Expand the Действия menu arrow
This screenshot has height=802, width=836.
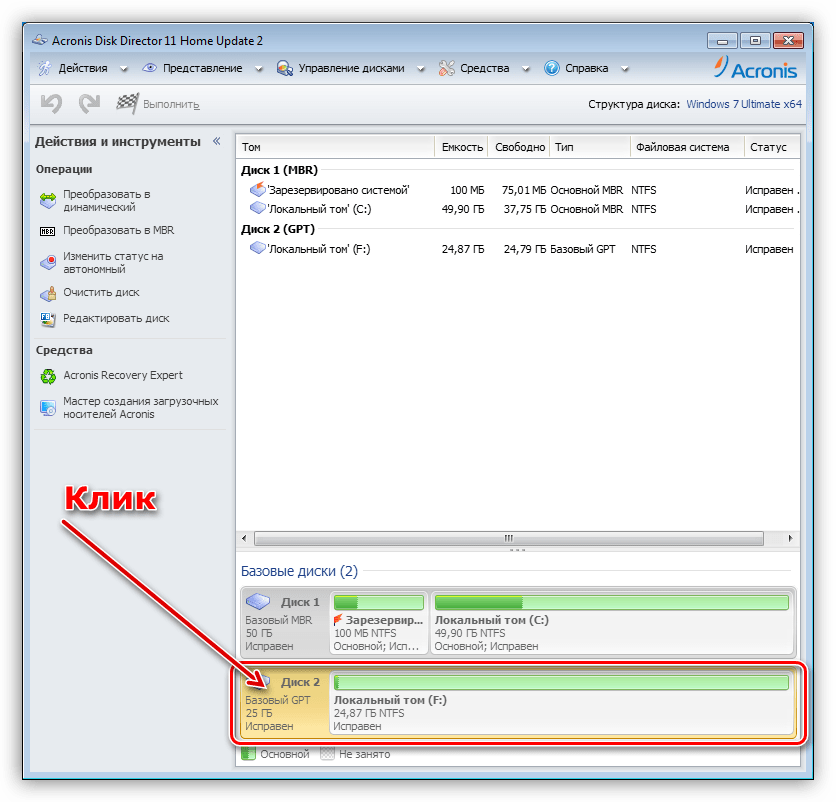tap(124, 69)
